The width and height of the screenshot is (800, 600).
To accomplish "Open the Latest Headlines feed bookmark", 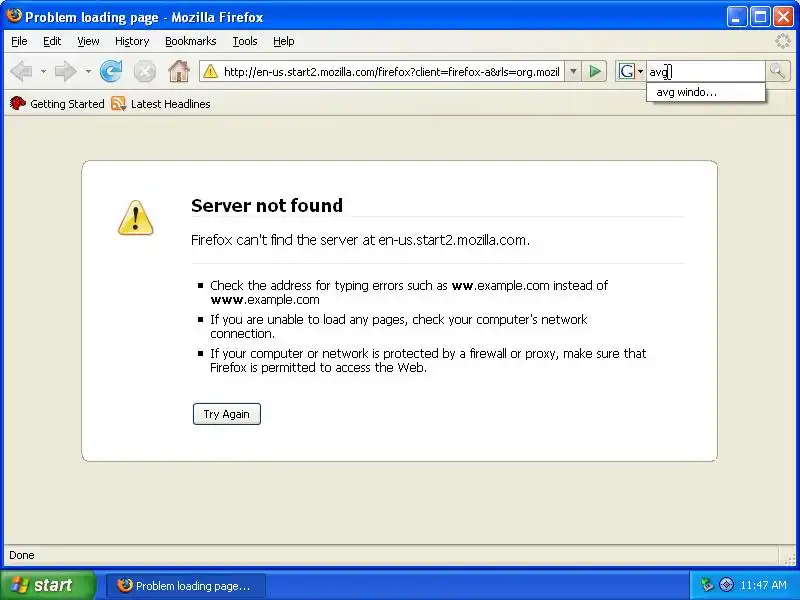I will pyautogui.click(x=161, y=104).
